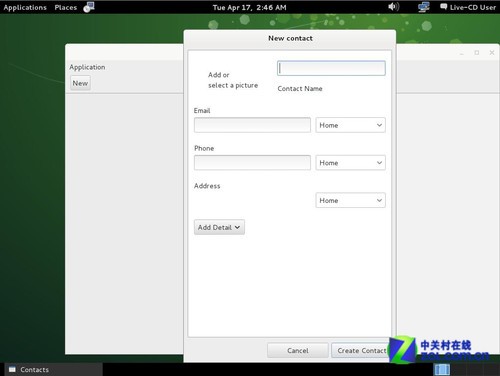Image resolution: width=500 pixels, height=376 pixels.
Task: Click the launcher icon next to Places
Action: click(x=89, y=7)
